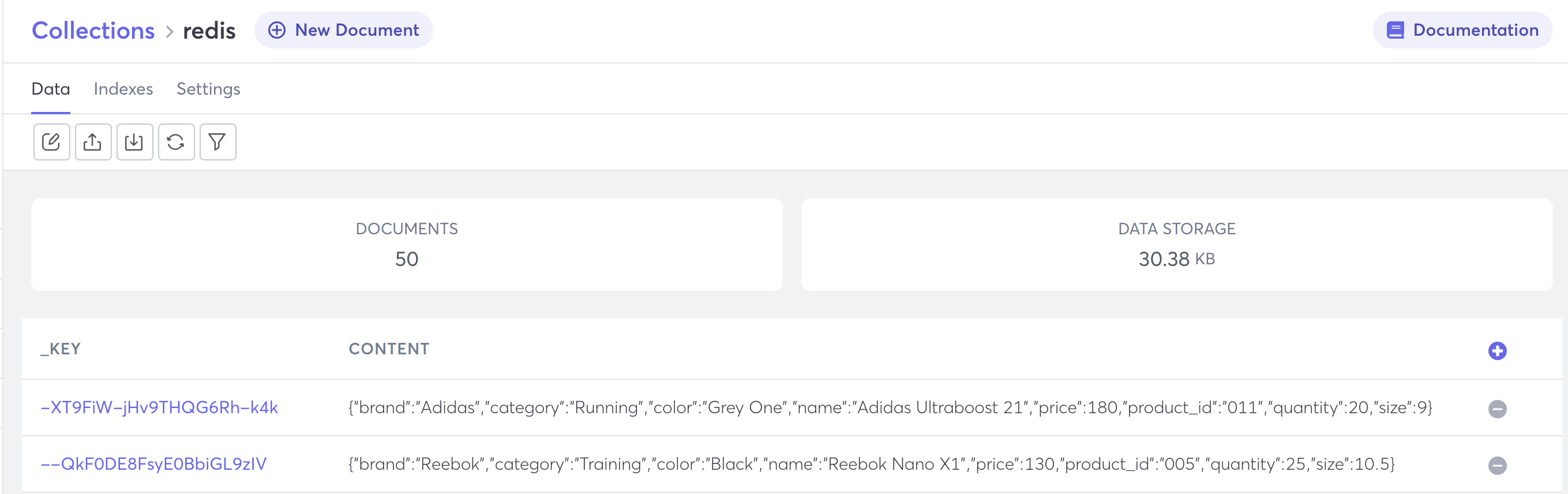
Task: Sort by the _KEY column header
Action: pyautogui.click(x=60, y=349)
